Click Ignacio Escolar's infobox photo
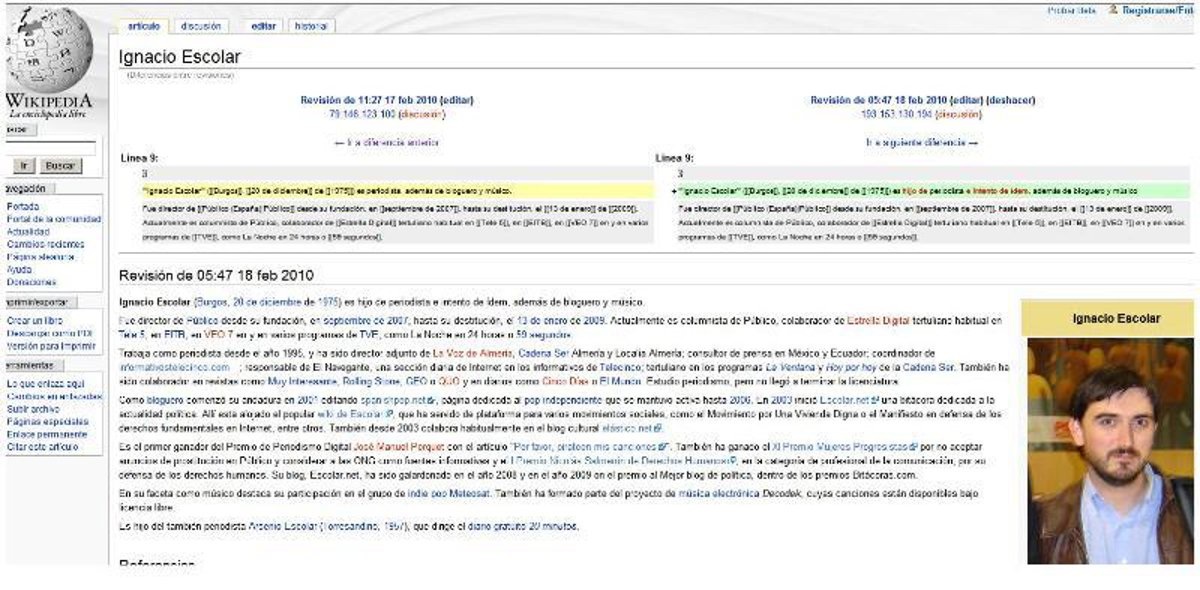Image resolution: width=1200 pixels, height=590 pixels. 1109,450
